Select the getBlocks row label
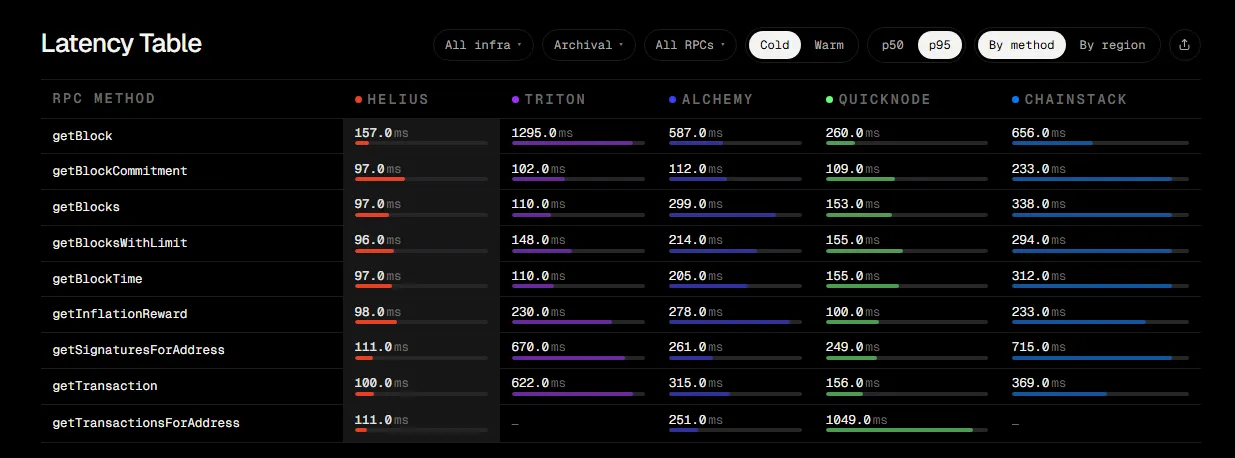Viewport: 1235px width, 458px height. 86,207
